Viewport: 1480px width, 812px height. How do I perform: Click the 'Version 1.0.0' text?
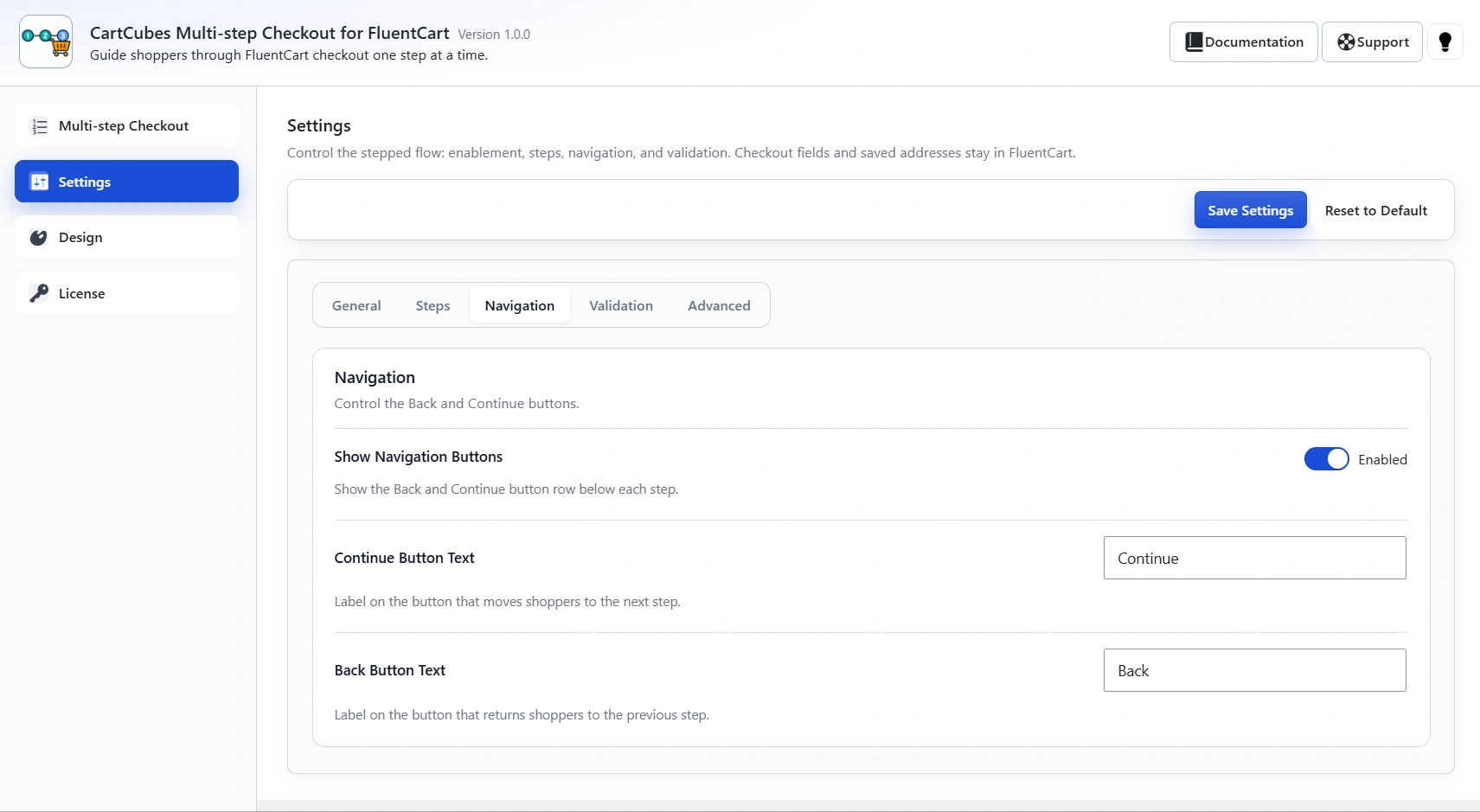(494, 35)
